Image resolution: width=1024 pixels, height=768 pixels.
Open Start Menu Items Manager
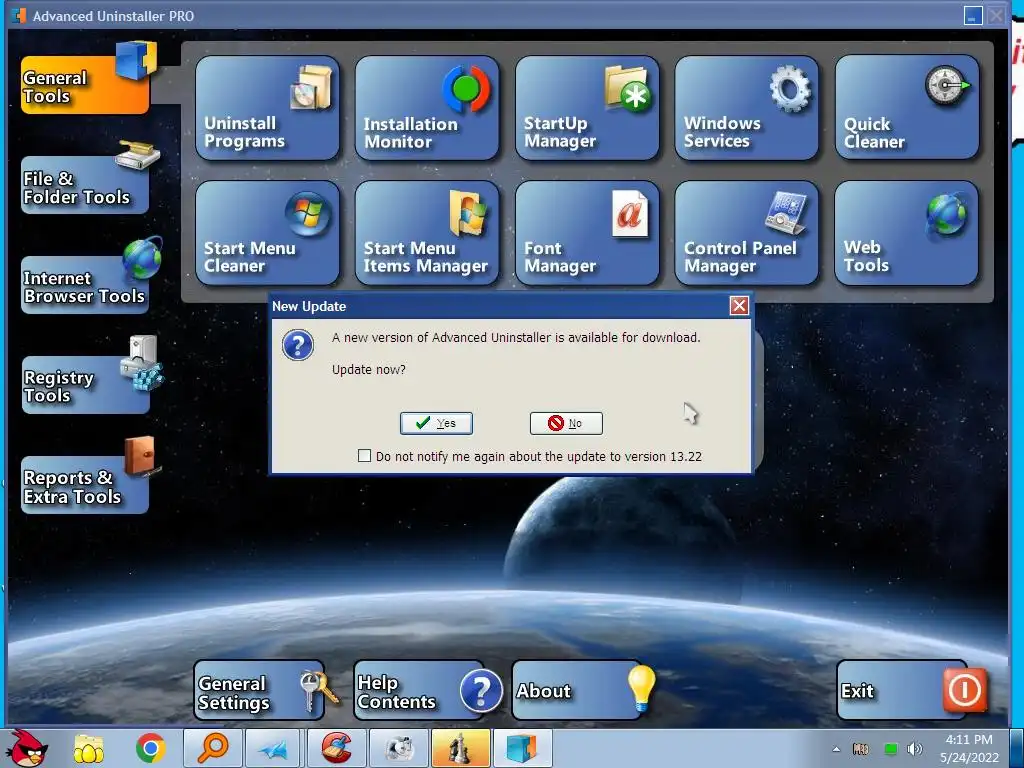(427, 233)
